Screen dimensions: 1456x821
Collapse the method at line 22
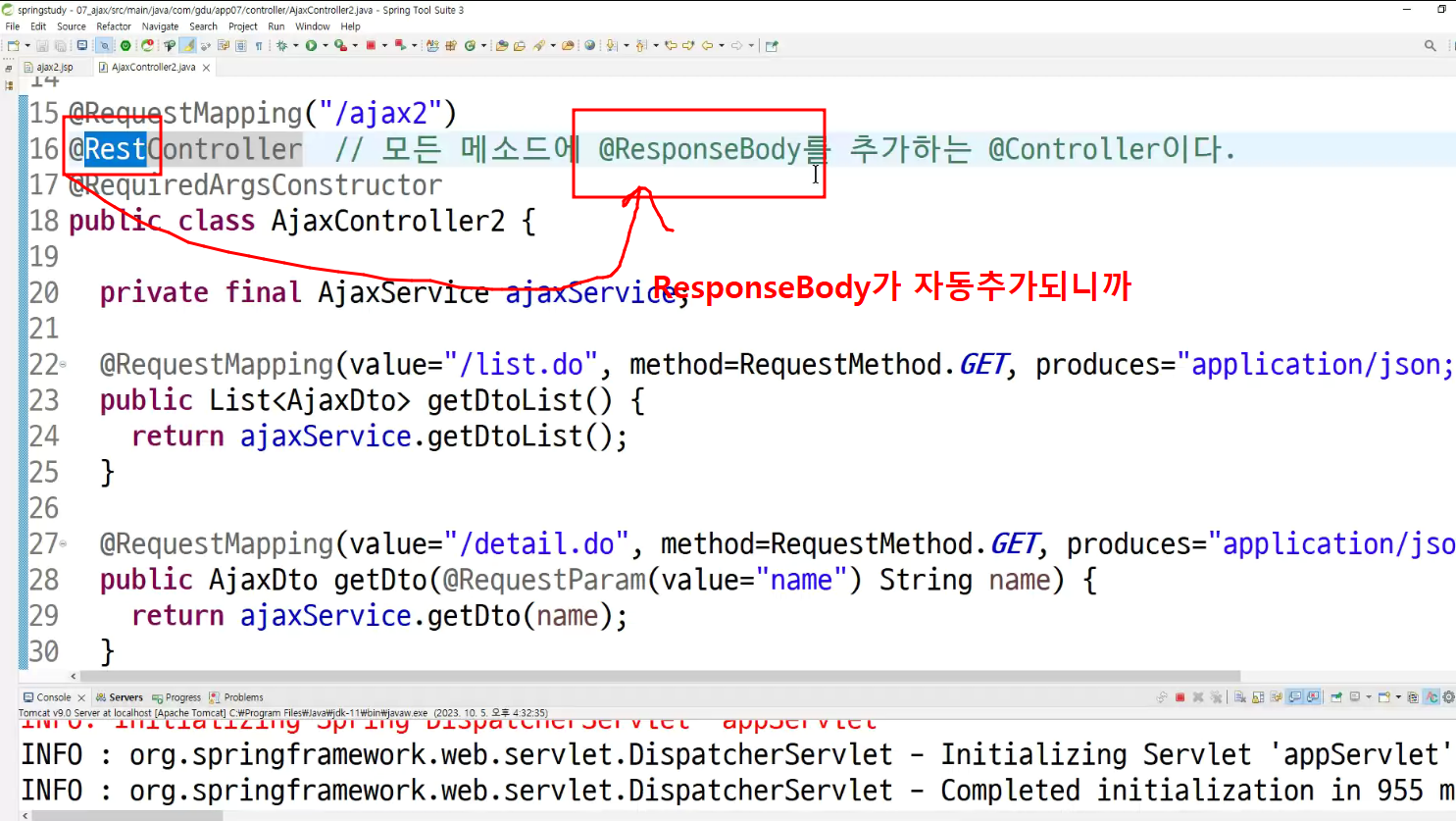(x=64, y=365)
